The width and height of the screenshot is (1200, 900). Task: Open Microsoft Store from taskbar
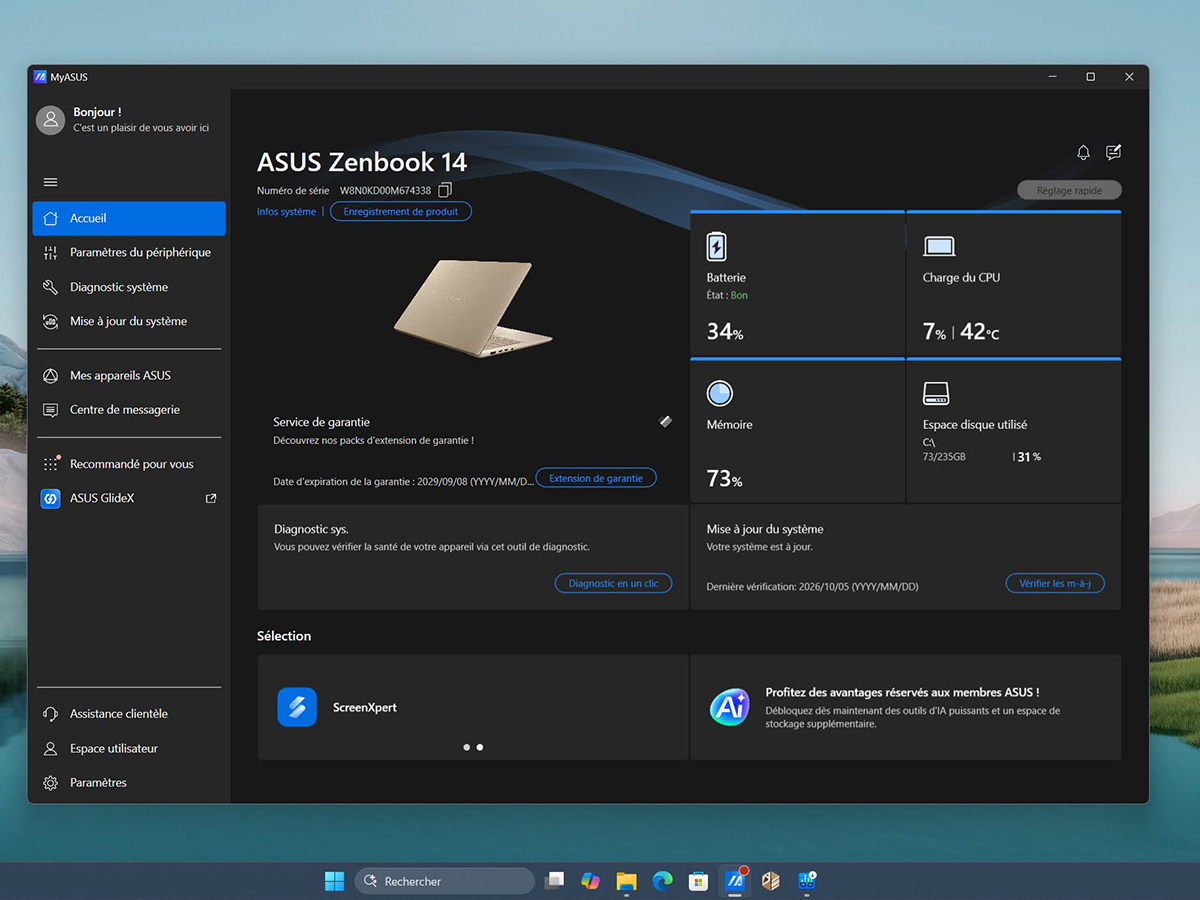coord(699,881)
